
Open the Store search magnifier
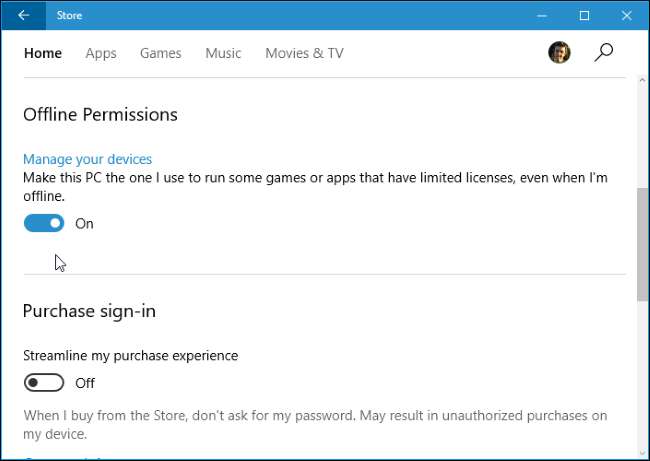603,53
